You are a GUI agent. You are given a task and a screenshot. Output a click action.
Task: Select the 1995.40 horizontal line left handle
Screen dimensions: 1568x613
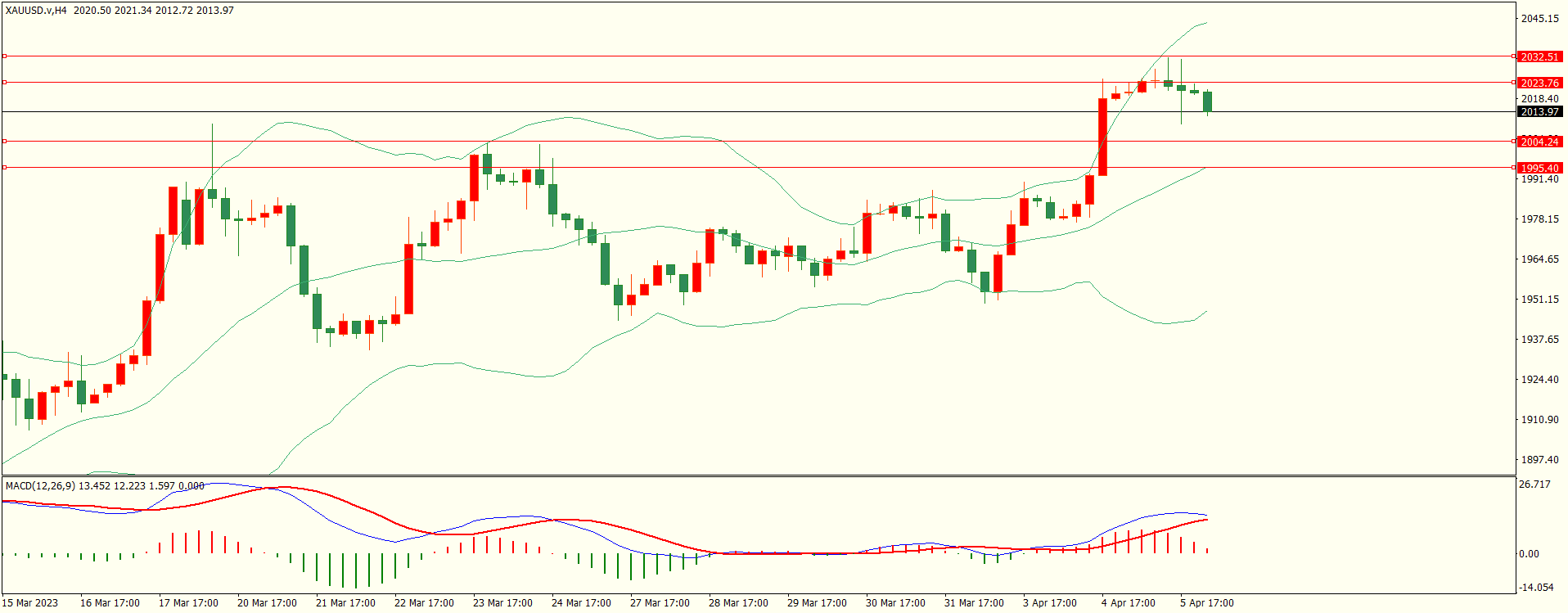click(x=4, y=168)
